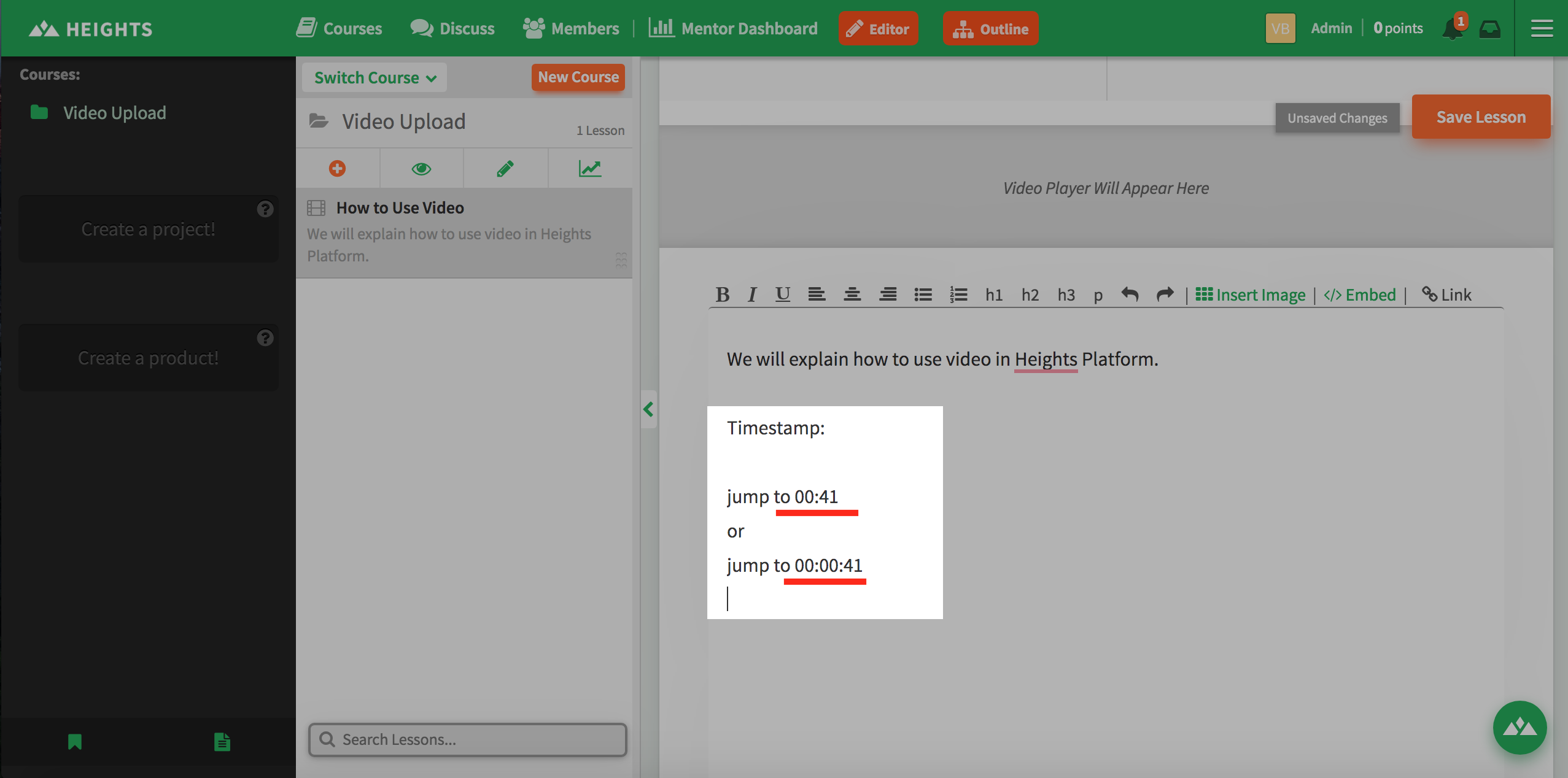Click the video player placeholder area
The height and width of the screenshot is (778, 1568).
(1106, 188)
